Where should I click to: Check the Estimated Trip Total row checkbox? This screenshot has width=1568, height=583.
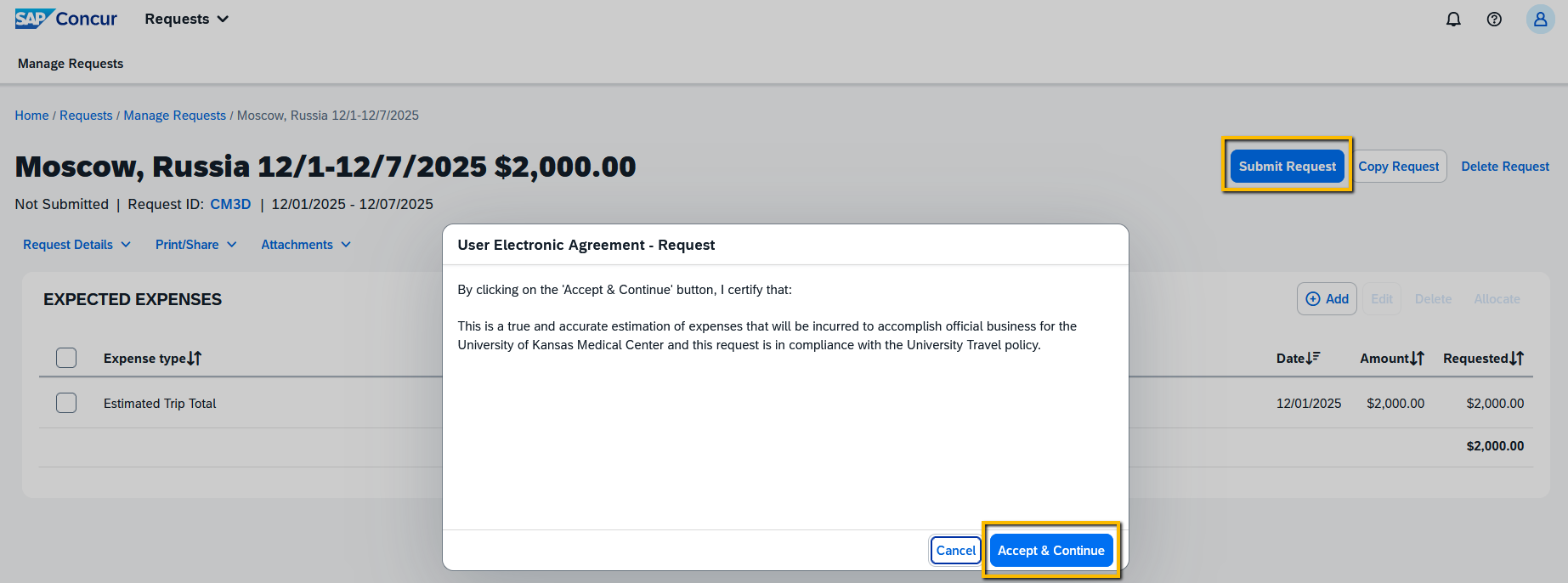(66, 403)
